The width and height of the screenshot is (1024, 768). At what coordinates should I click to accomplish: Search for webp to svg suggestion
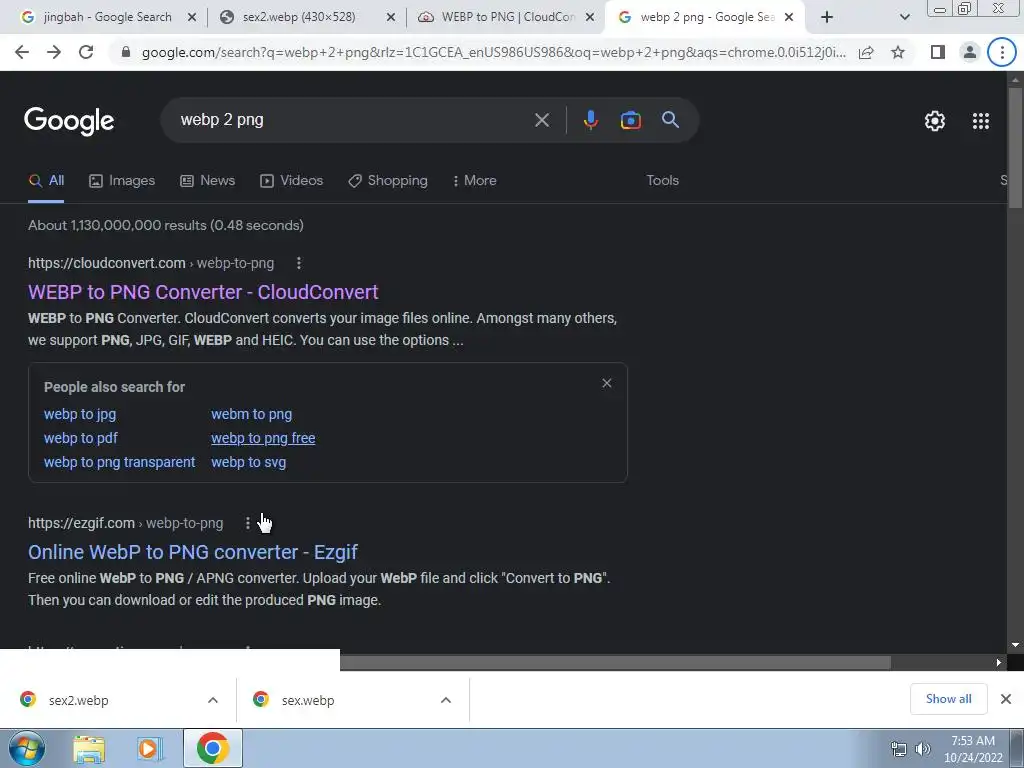[248, 462]
